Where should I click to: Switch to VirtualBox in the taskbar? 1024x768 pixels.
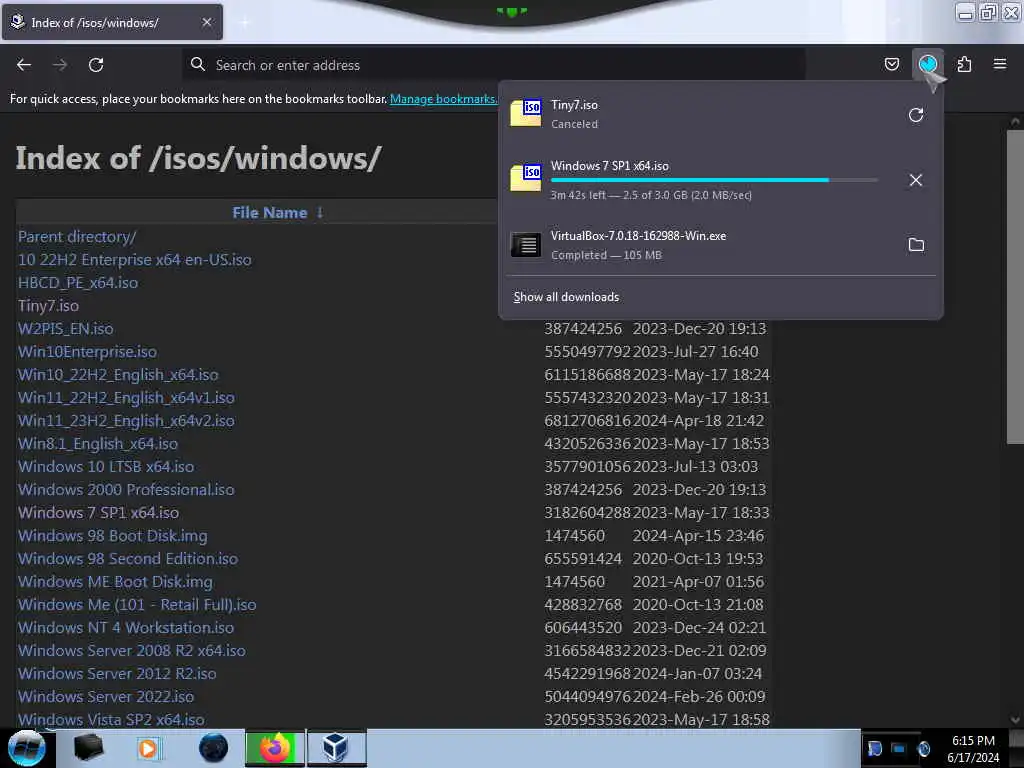coord(336,748)
